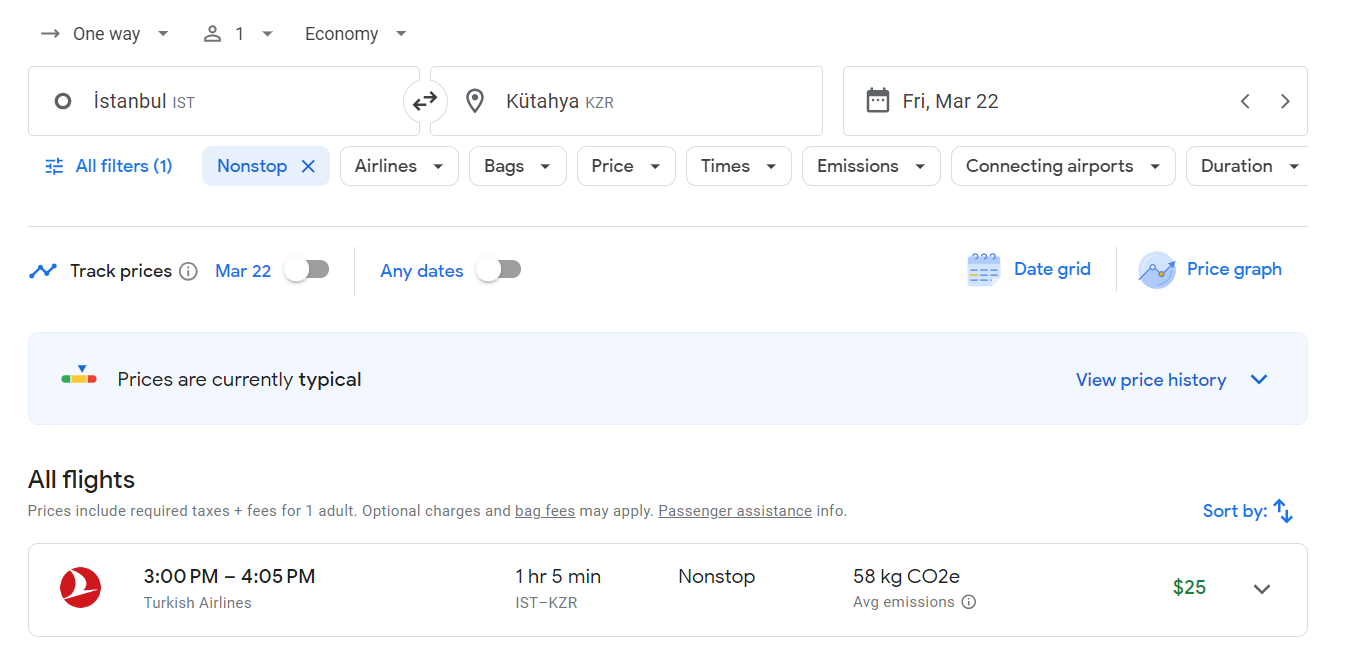Follow the bag fees link
This screenshot has width=1356, height=666.
544,511
